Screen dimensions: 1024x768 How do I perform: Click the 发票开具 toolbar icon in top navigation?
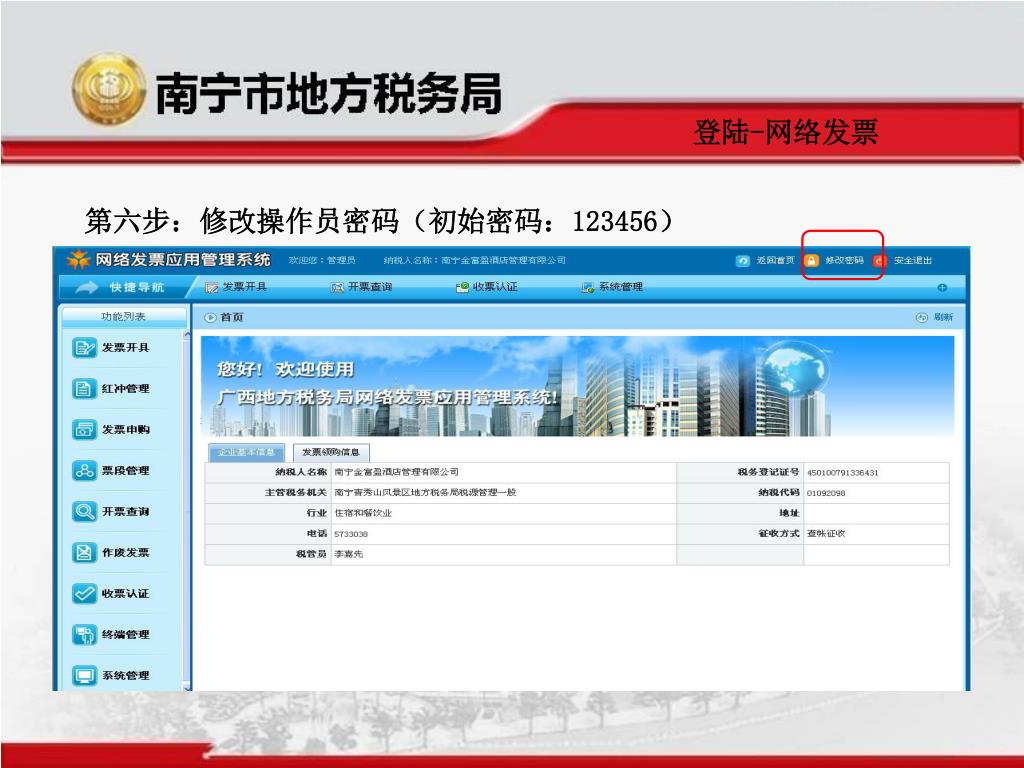(211, 287)
